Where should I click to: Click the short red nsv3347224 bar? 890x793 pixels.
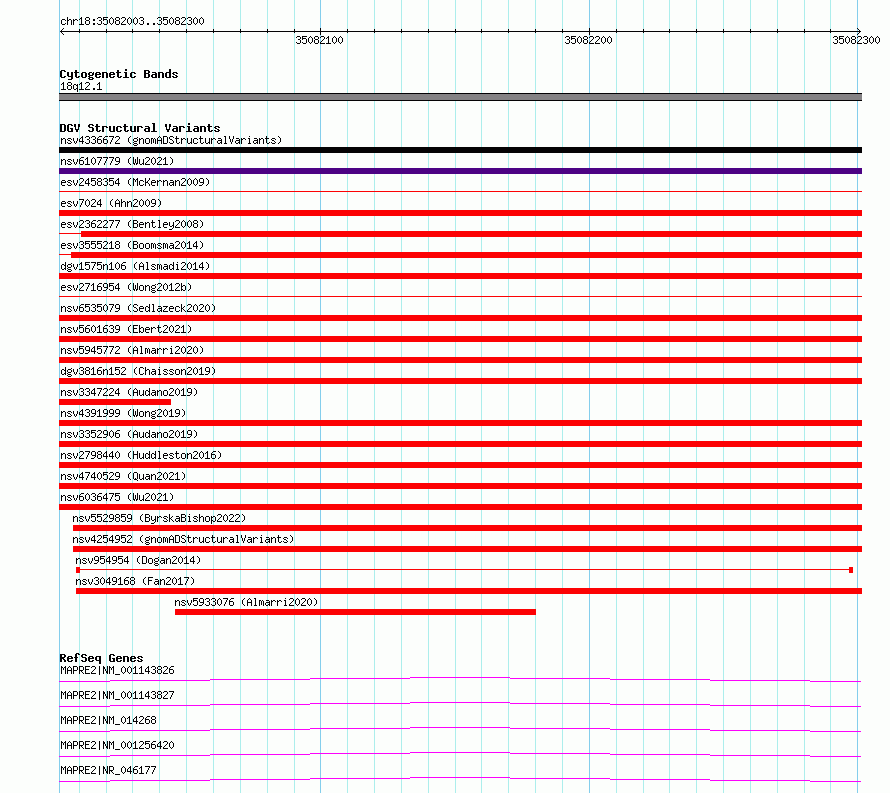click(115, 402)
